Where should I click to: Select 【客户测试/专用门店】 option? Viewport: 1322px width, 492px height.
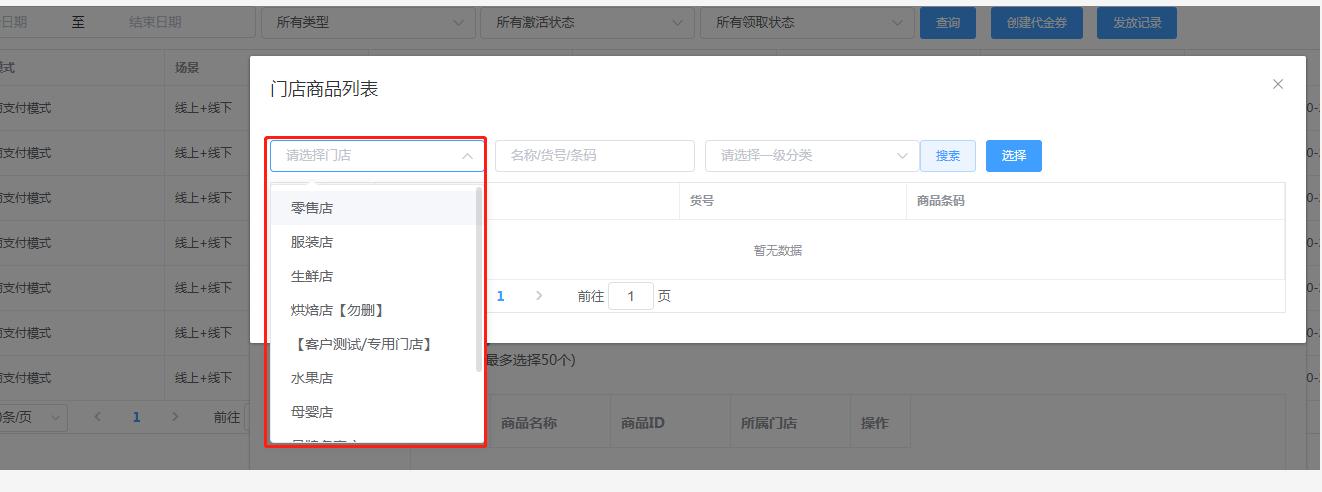(377, 344)
